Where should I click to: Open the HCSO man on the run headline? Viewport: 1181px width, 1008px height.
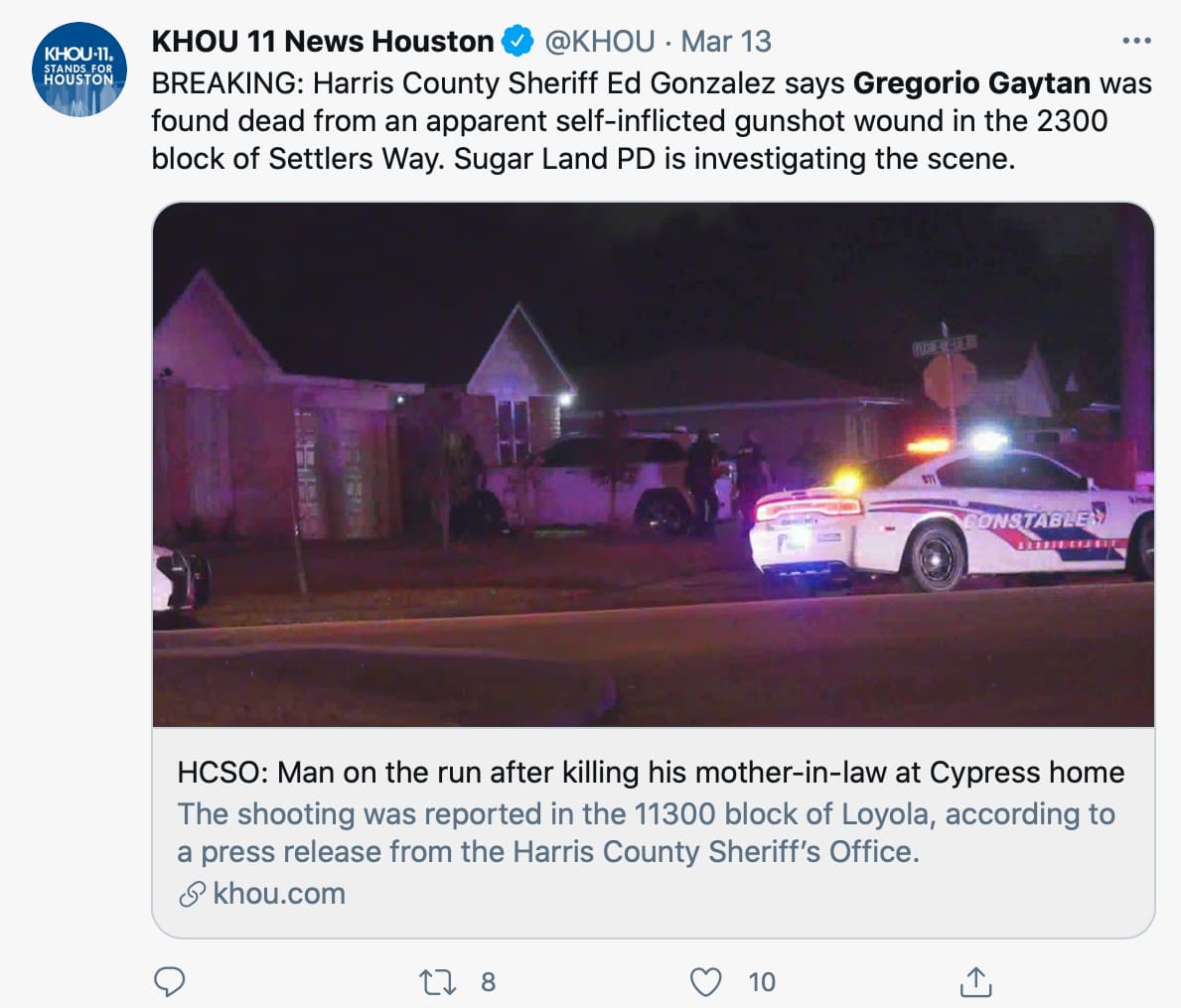[651, 773]
